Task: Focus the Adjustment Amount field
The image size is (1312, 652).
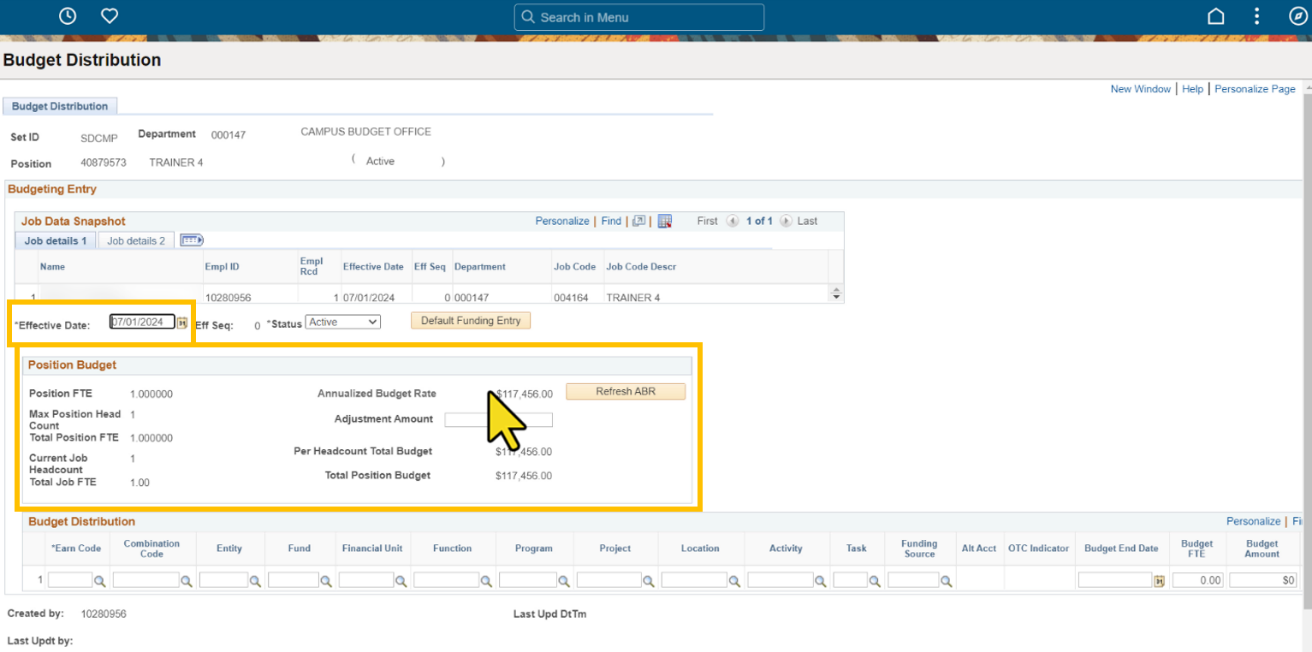Action: [x=498, y=420]
